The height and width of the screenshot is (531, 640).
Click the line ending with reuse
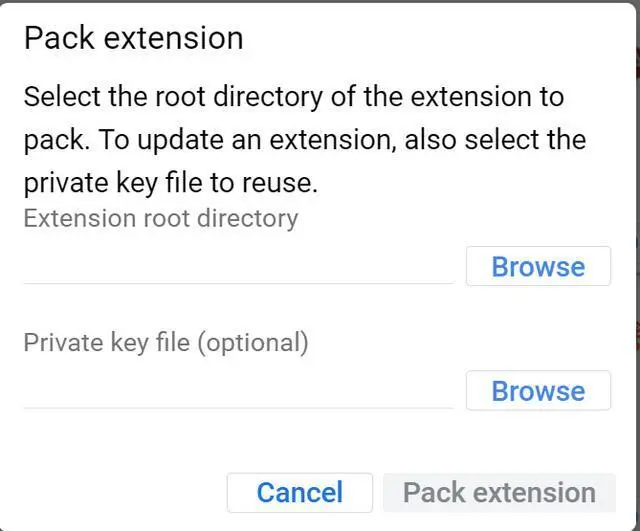(x=170, y=183)
